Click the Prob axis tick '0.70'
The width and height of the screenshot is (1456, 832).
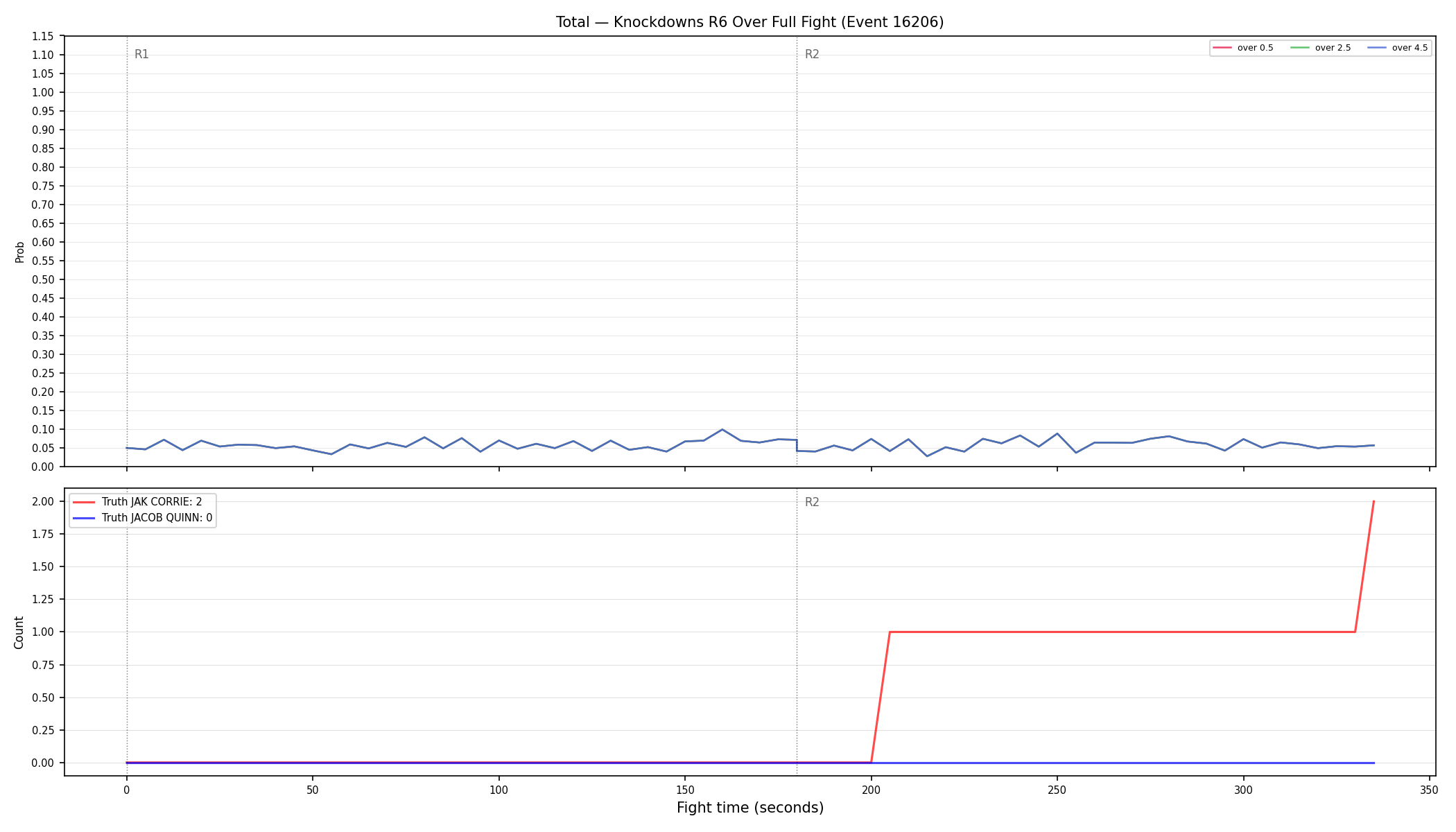[x=43, y=205]
